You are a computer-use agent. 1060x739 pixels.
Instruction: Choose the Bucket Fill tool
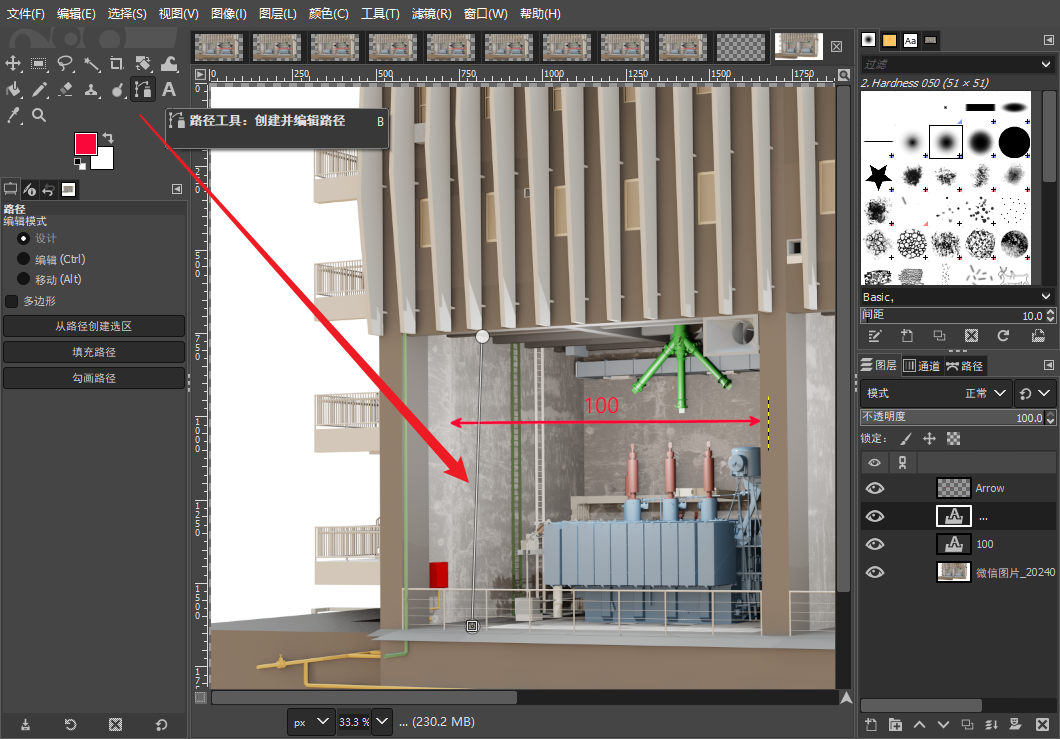pos(14,90)
